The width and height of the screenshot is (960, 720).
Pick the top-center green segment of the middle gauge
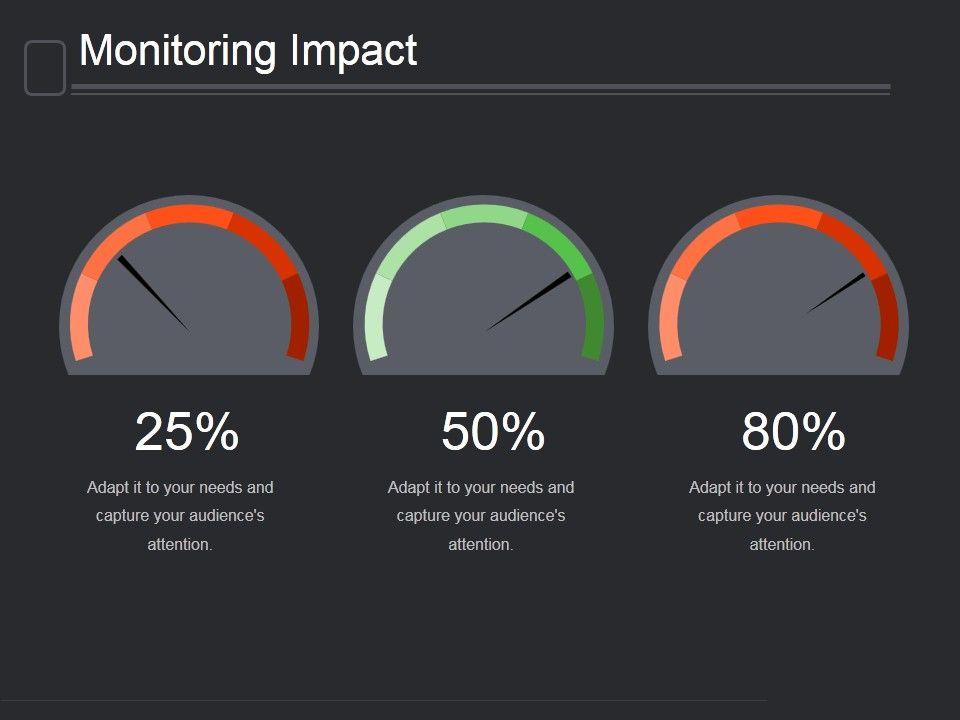(x=484, y=215)
